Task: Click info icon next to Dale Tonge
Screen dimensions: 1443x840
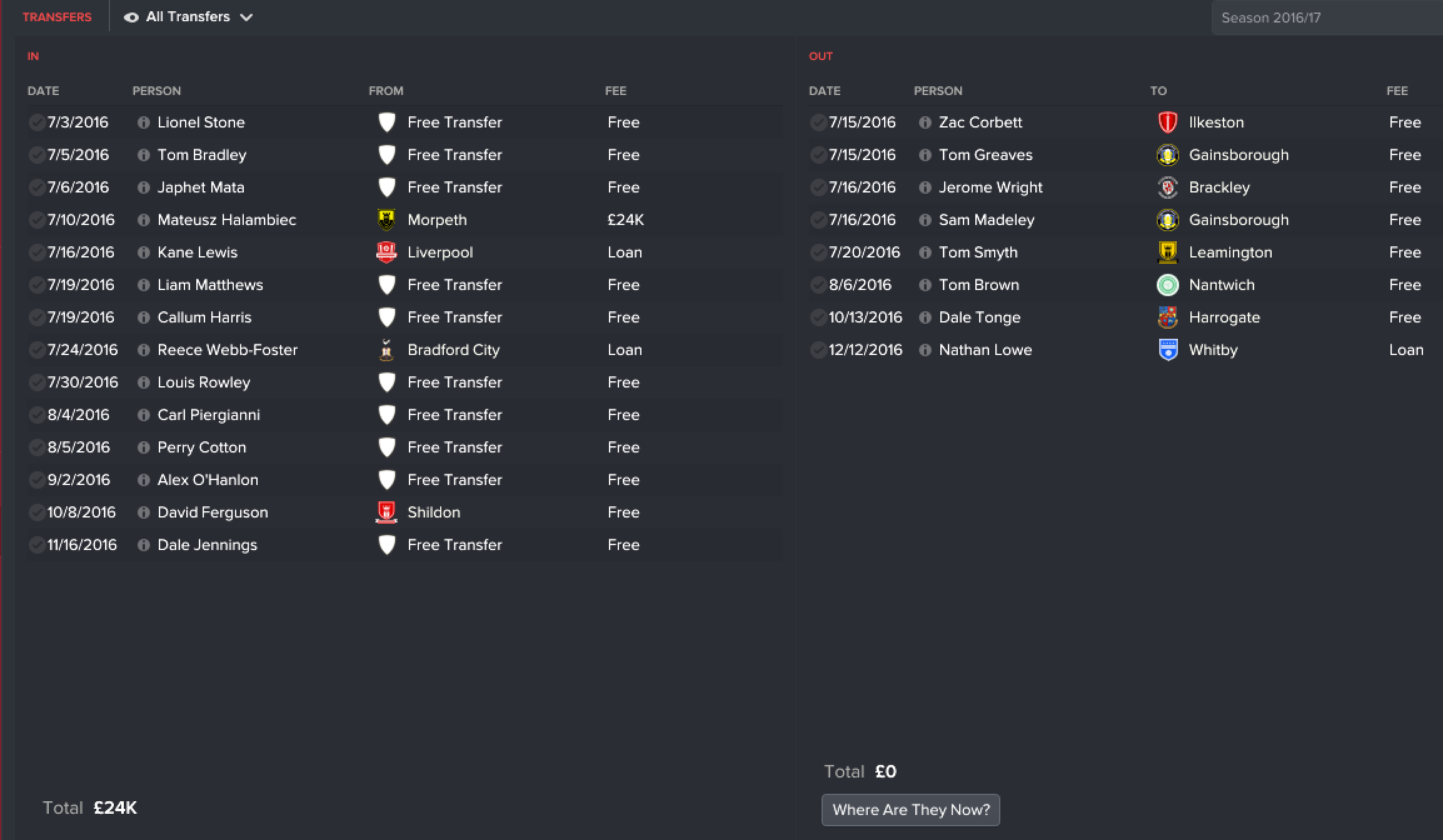Action: pos(925,317)
